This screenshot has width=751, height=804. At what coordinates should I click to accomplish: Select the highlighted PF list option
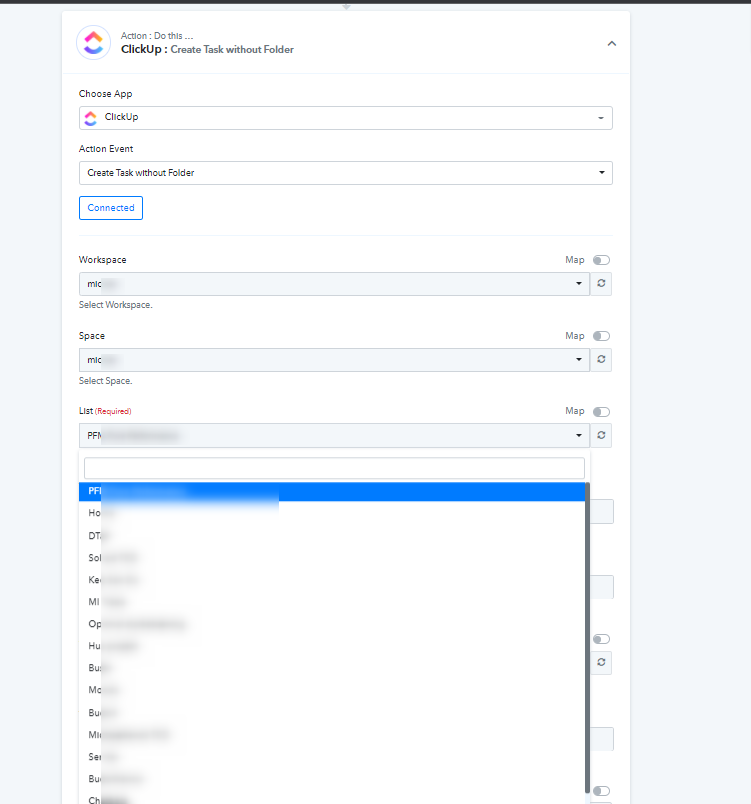pos(332,491)
